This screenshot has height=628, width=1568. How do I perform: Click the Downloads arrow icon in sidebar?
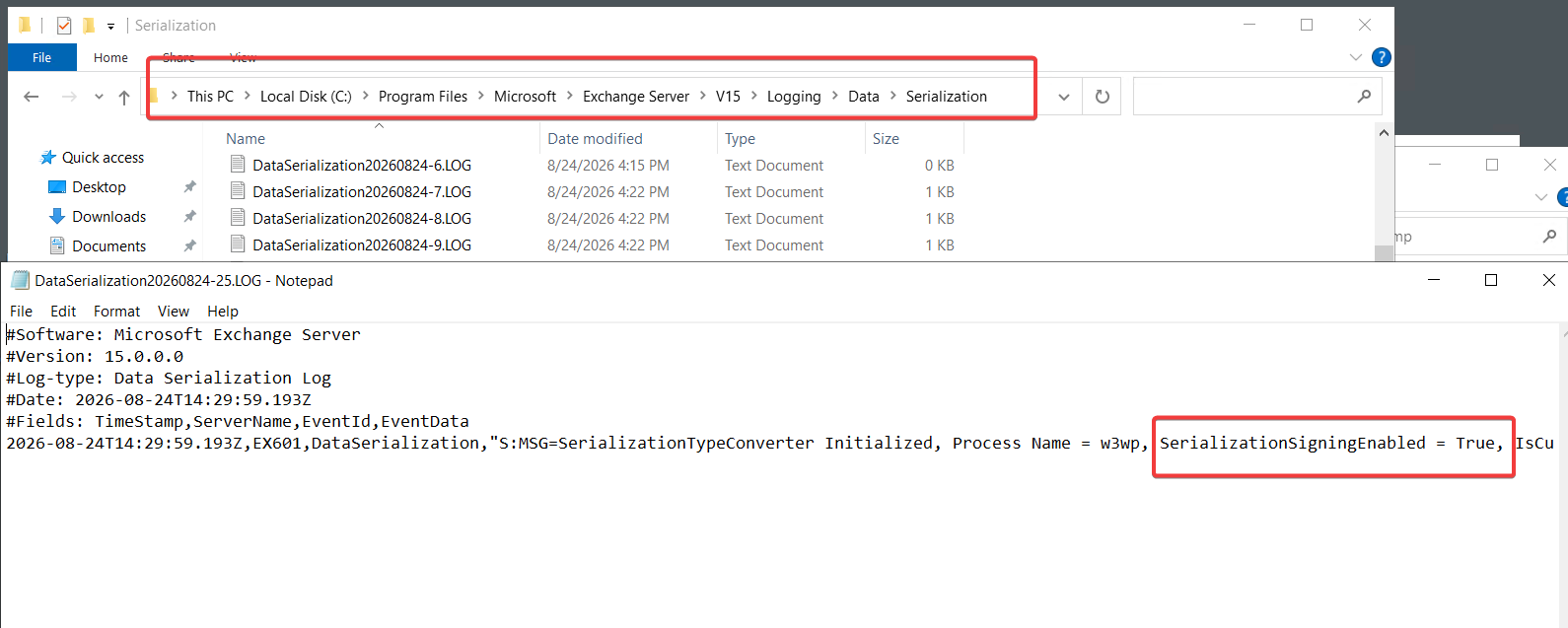[57, 217]
